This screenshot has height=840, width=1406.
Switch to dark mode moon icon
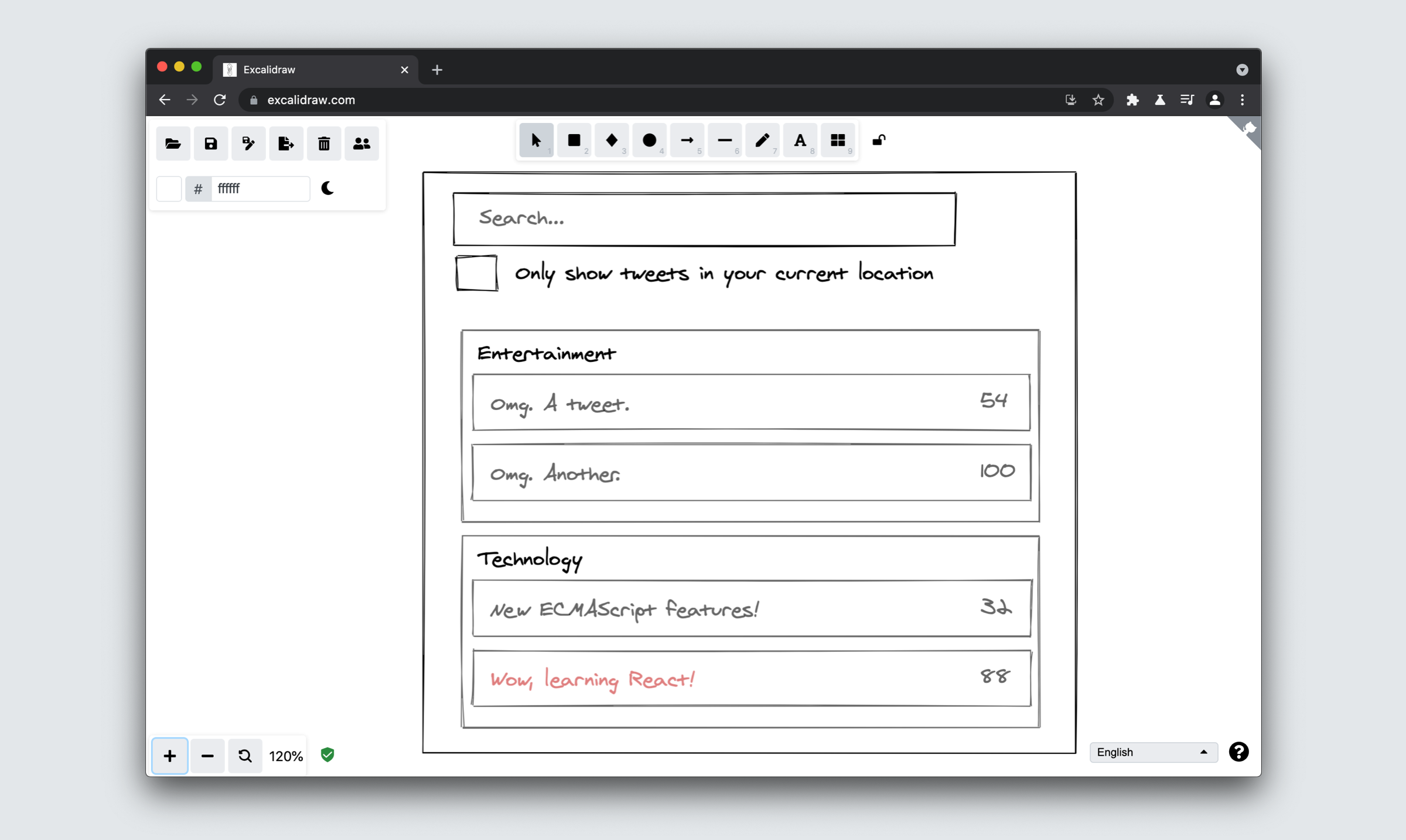(x=327, y=189)
